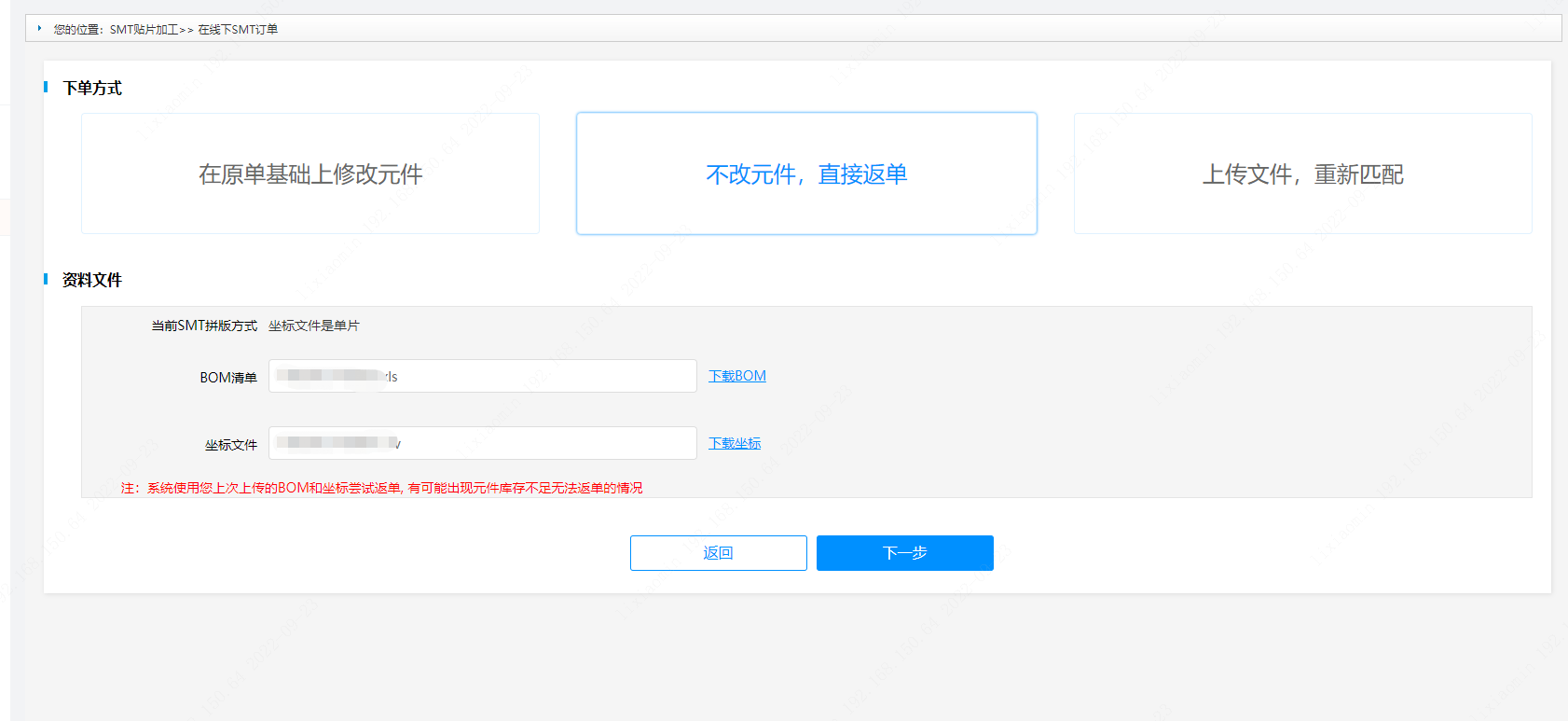Click the blue marker beside 下单方式
Viewport: 1568px width, 721px height.
46,87
